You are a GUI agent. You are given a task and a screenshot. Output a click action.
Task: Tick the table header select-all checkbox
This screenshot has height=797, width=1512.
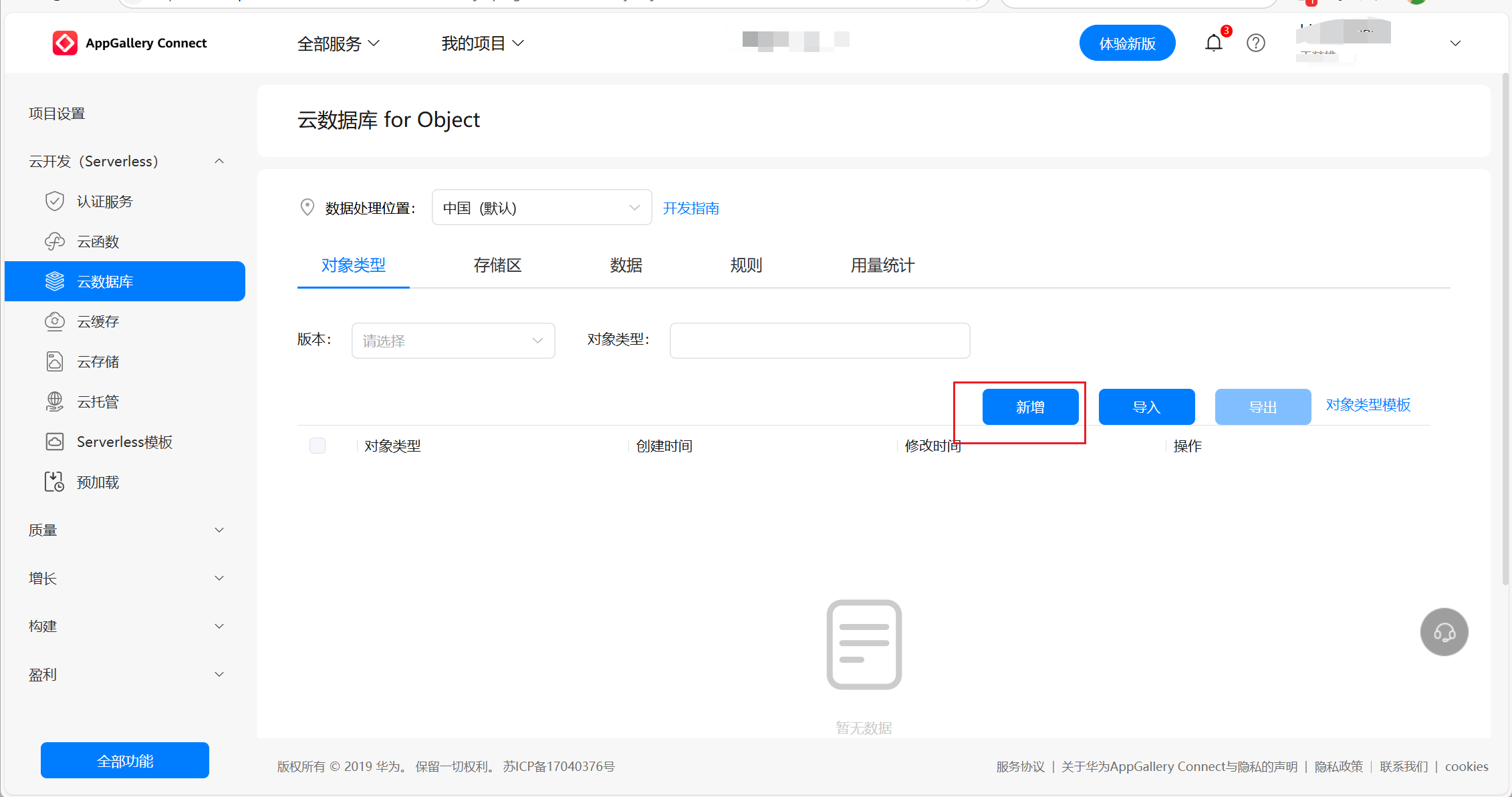click(318, 446)
